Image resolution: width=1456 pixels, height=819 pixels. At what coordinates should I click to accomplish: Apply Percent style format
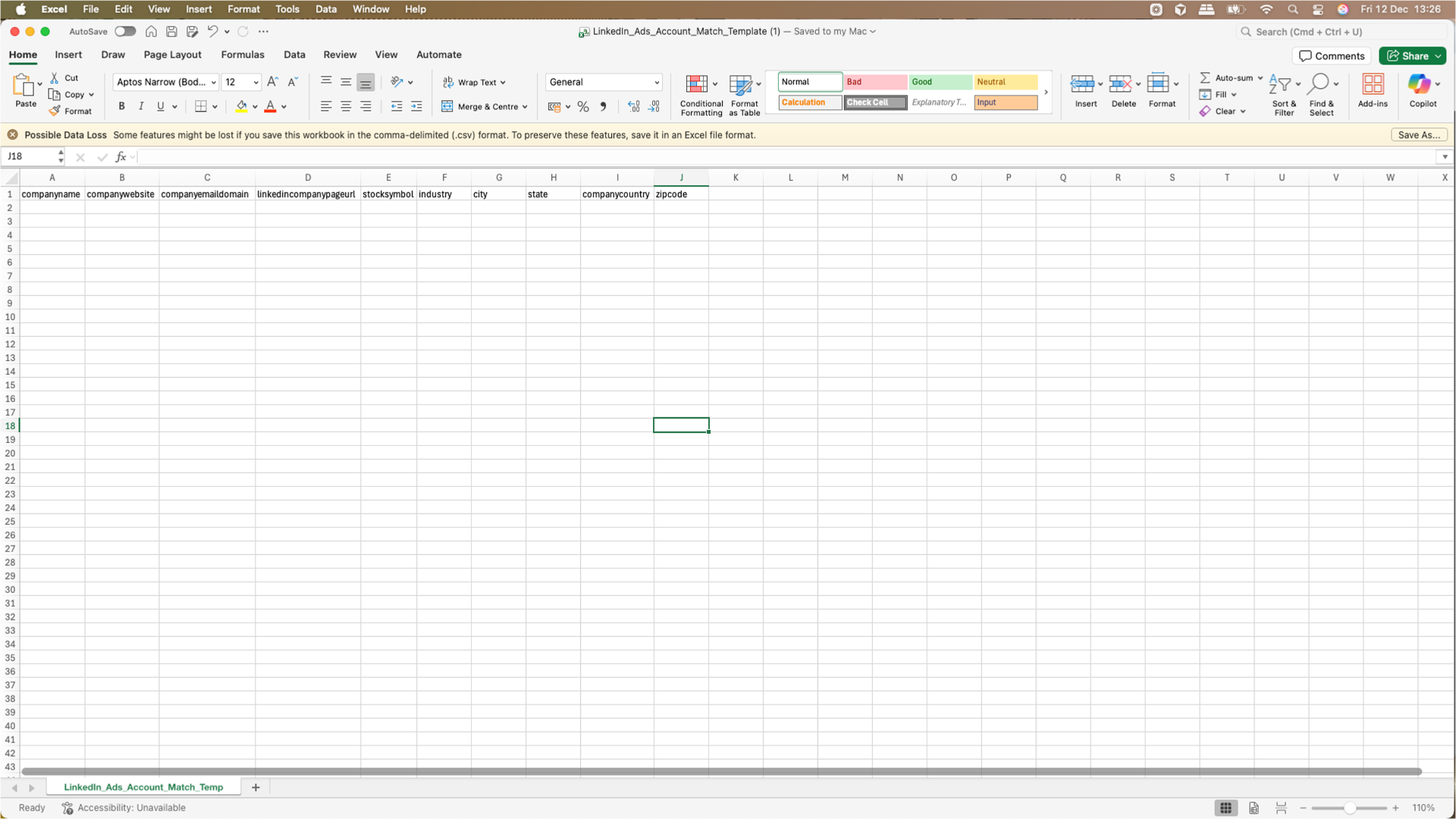tap(583, 107)
